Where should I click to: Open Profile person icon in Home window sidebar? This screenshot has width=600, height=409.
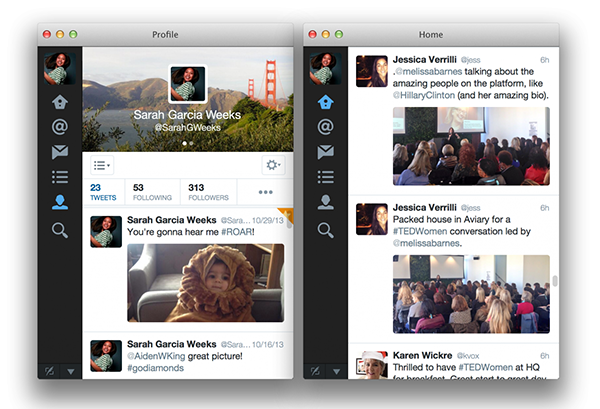pos(325,202)
